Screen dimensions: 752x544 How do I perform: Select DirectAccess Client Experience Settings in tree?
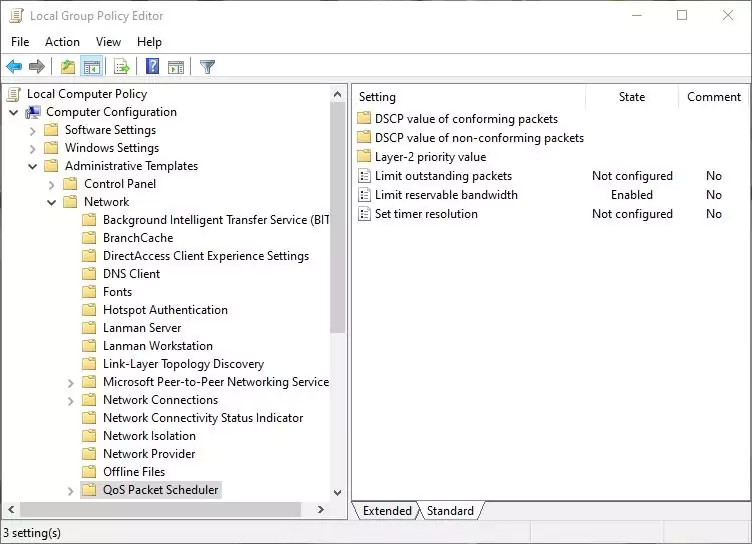coord(206,256)
